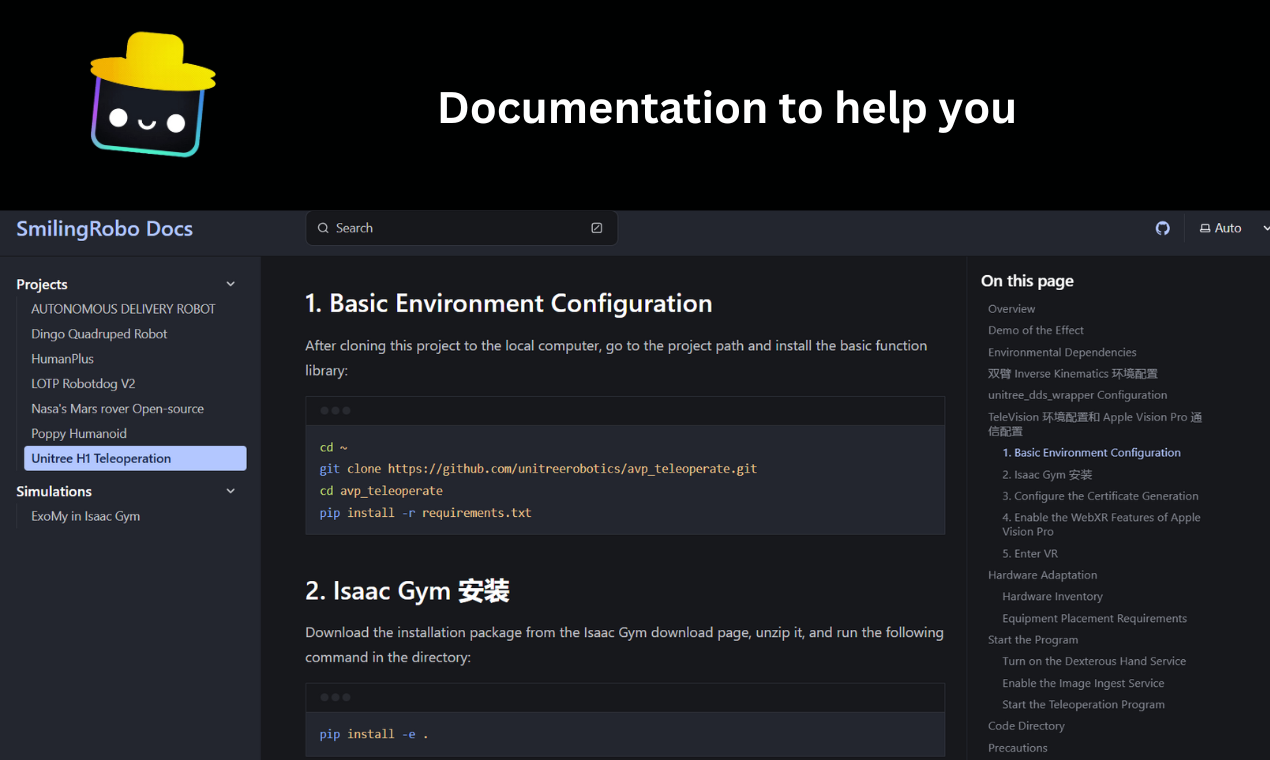Jump to 4. Enable the WebXR Features
This screenshot has width=1270, height=760.
click(1101, 524)
